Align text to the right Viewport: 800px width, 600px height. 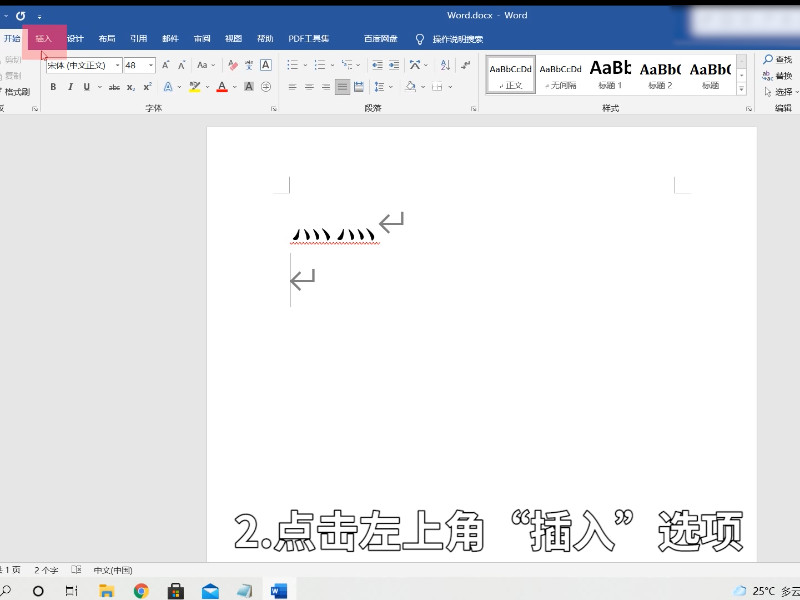point(326,87)
